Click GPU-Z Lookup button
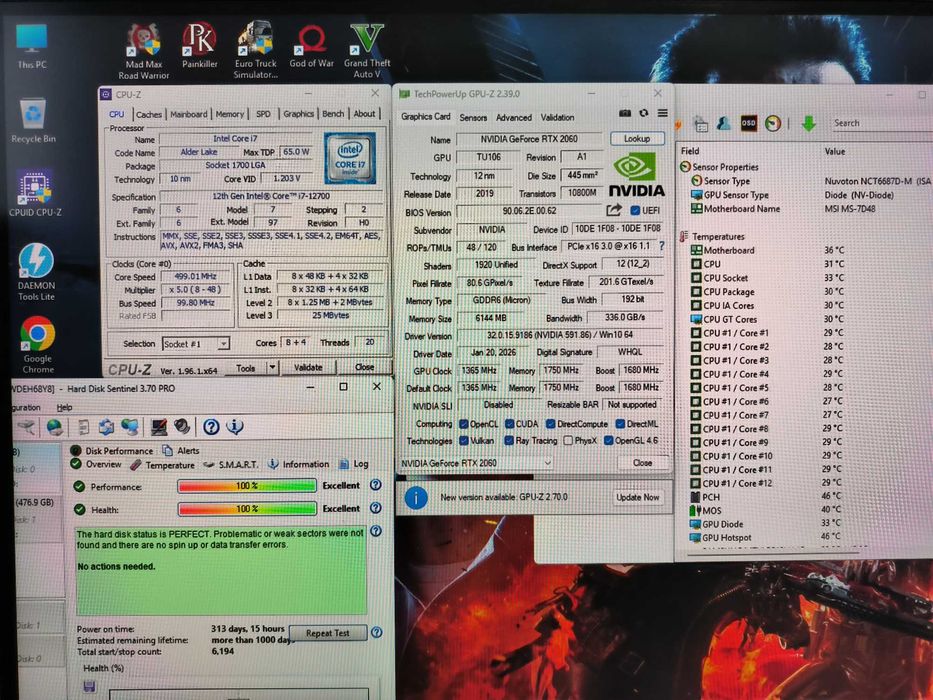 (637, 139)
